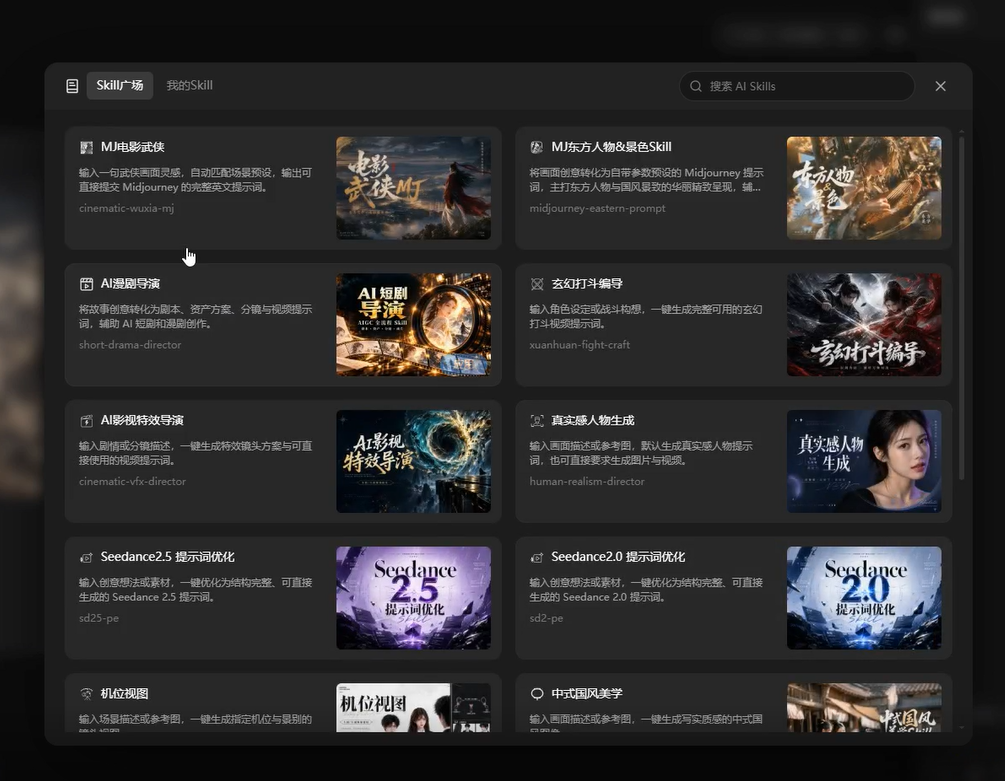Screen dimensions: 1005x781
Task: Click the MJ东方人物&景色Skill icon
Action: tap(536, 147)
